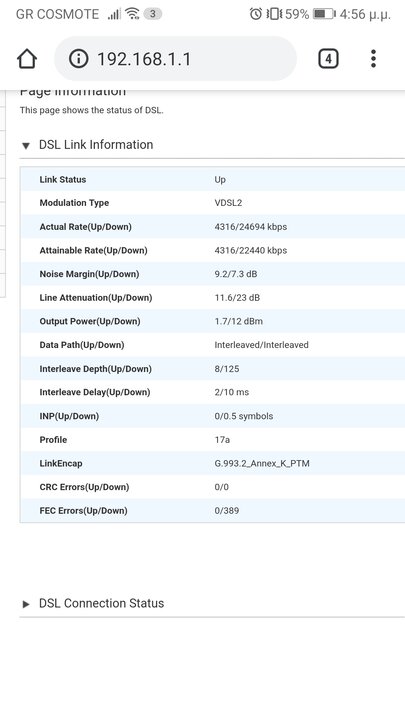The image size is (405, 720).
Task: Tap the cellular signal strength icon
Action: (114, 14)
